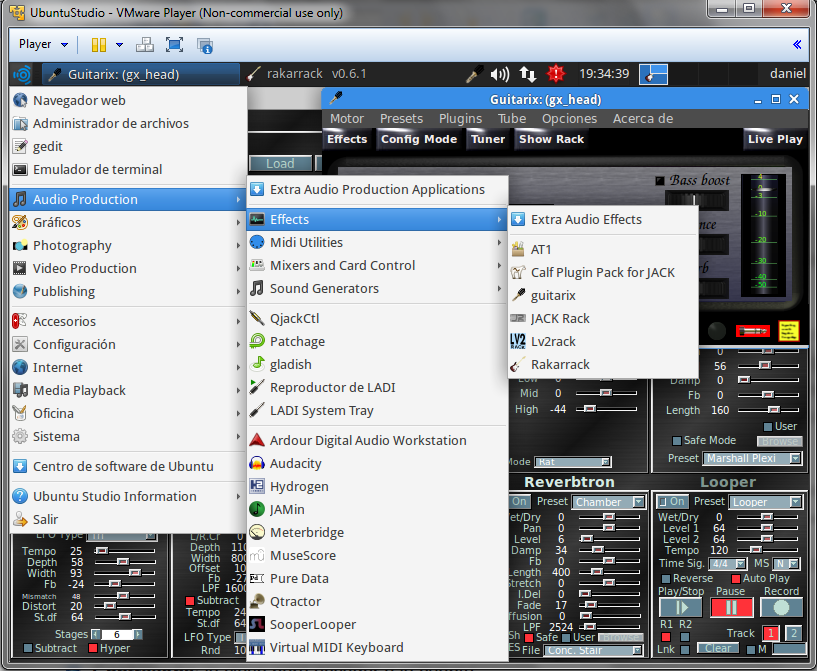Screen dimensions: 817x671
Task: Disable the Looper Auto Play checkbox
Action: [x=736, y=578]
